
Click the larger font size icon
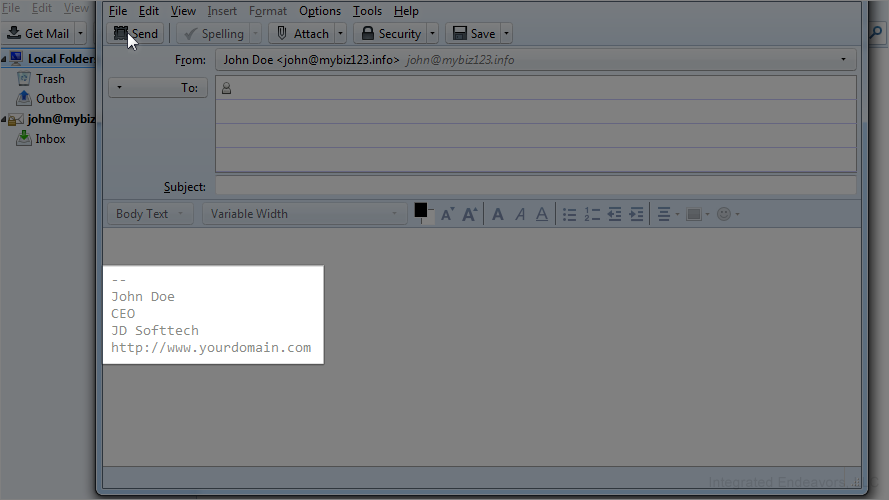(469, 214)
